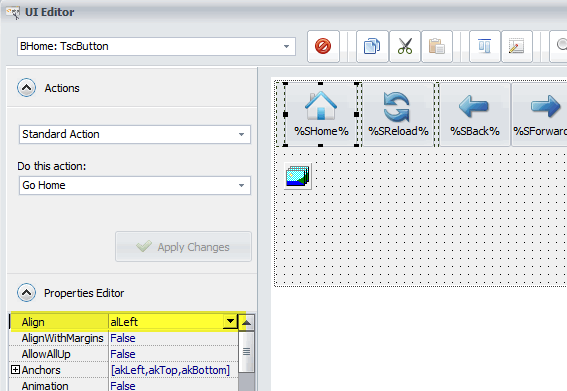This screenshot has height=391, width=567.
Task: Click the Cut scissors icon
Action: pos(405,46)
